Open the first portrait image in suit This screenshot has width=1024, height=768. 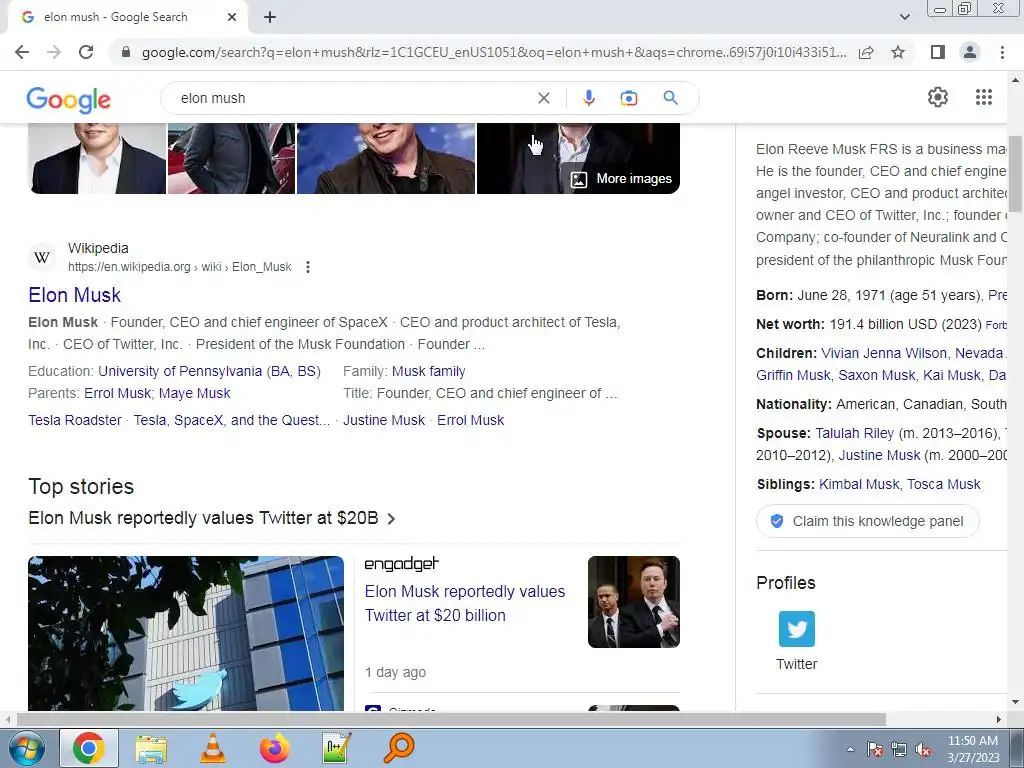coord(97,158)
